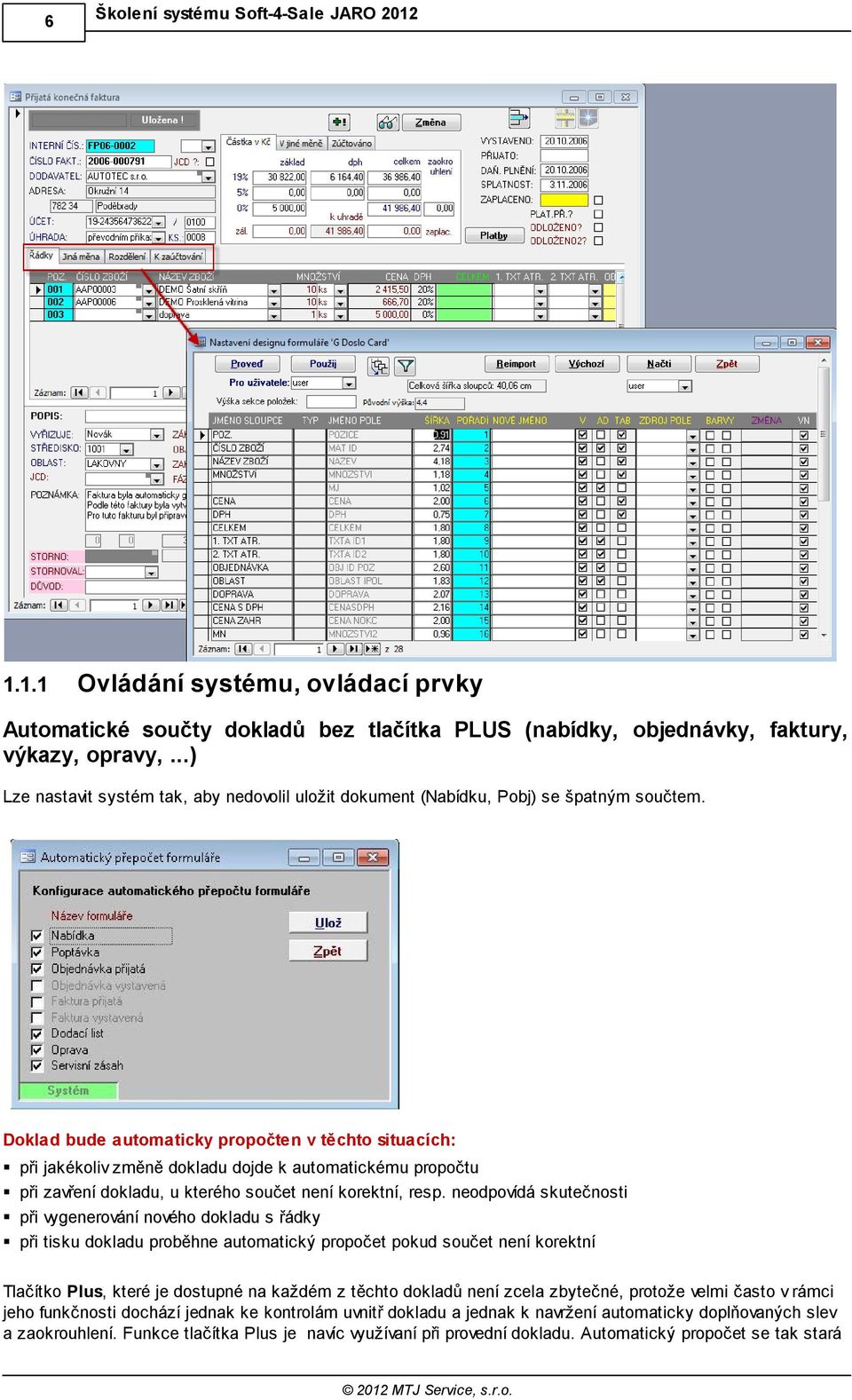Switch to the Jiná měna tab
The image size is (852, 1400).
pyautogui.click(x=81, y=257)
